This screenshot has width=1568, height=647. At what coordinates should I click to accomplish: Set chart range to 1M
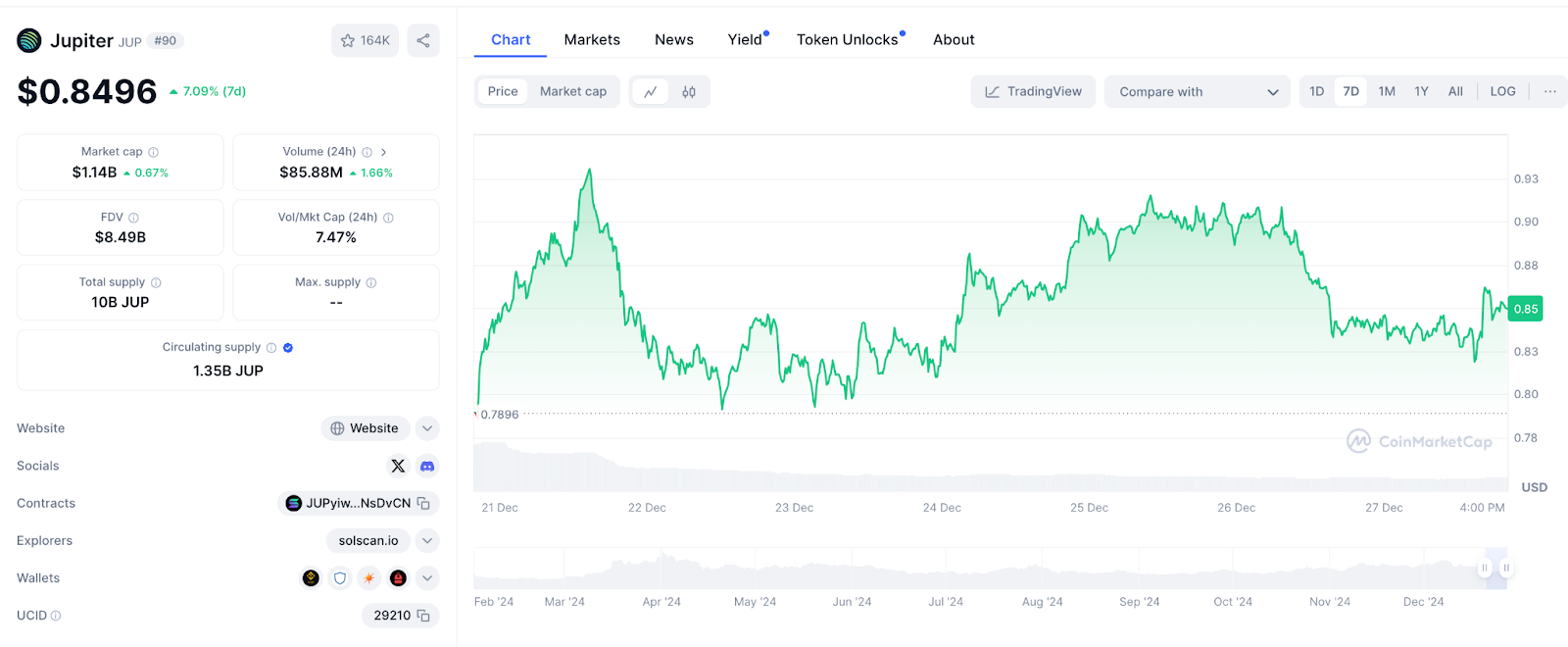pos(1387,91)
